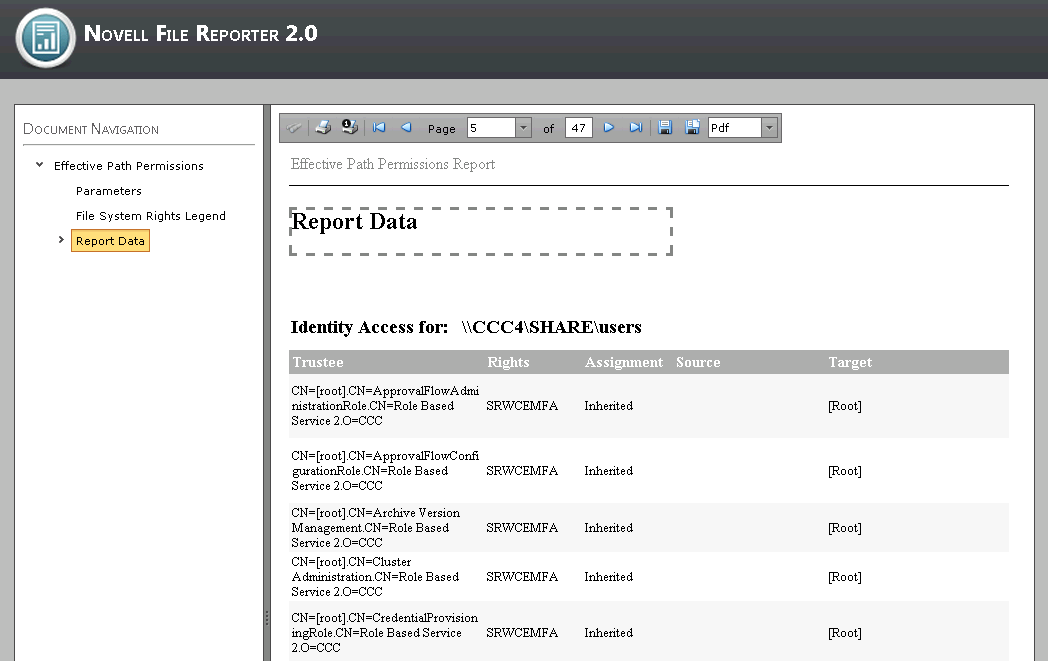The height and width of the screenshot is (661, 1048).
Task: Click SRWCEMFA rights in Cluster Administration row
Action: pos(522,577)
